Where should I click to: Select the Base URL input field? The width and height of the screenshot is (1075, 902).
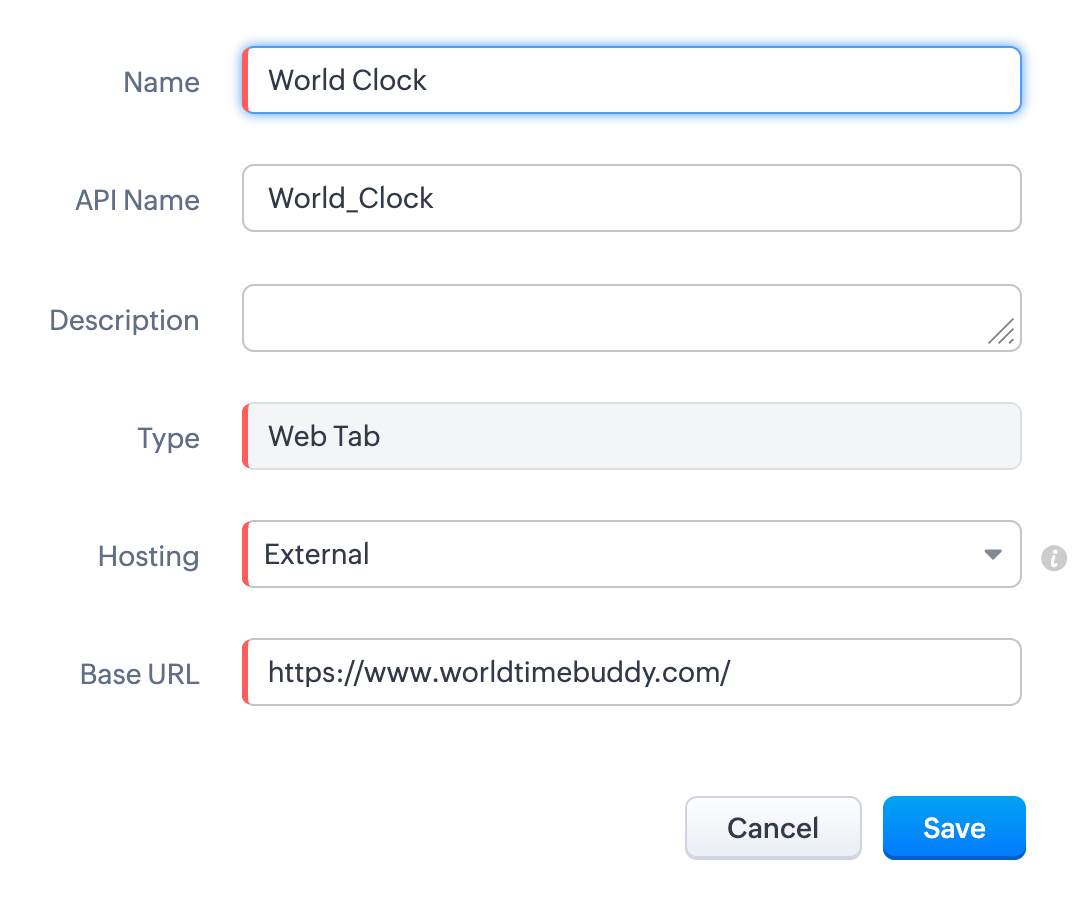coord(632,672)
